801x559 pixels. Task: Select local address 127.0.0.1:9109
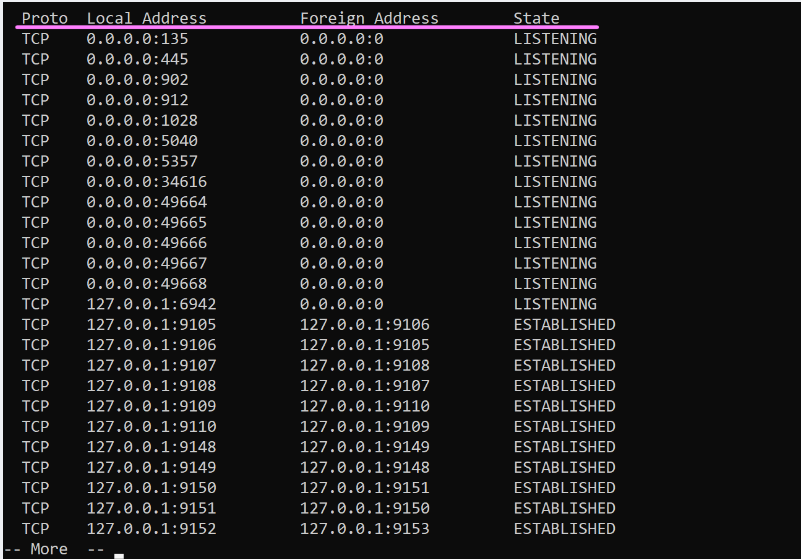(151, 407)
